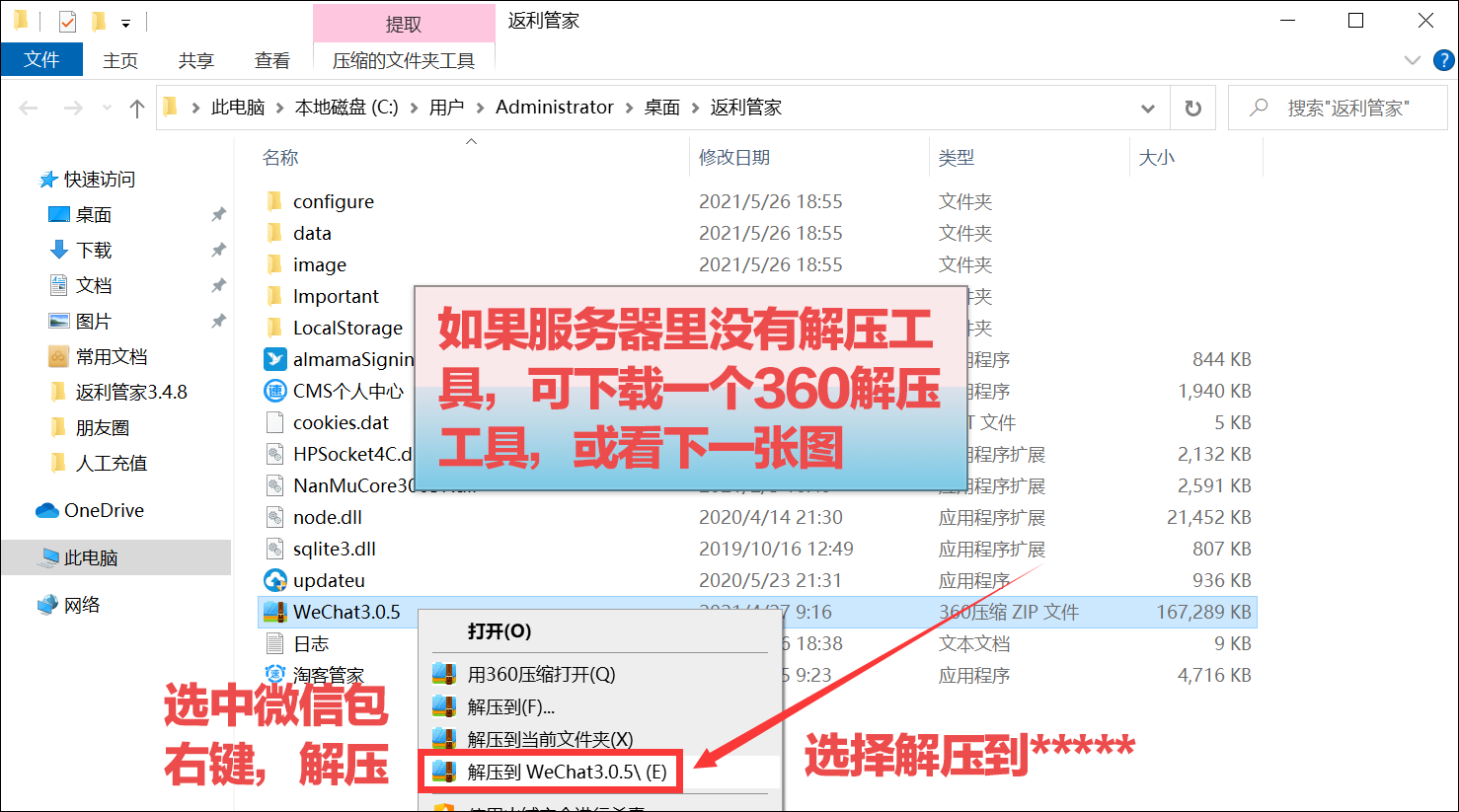Click the 淘客管家 application icon
The width and height of the screenshot is (1459, 812).
pyautogui.click(x=275, y=675)
